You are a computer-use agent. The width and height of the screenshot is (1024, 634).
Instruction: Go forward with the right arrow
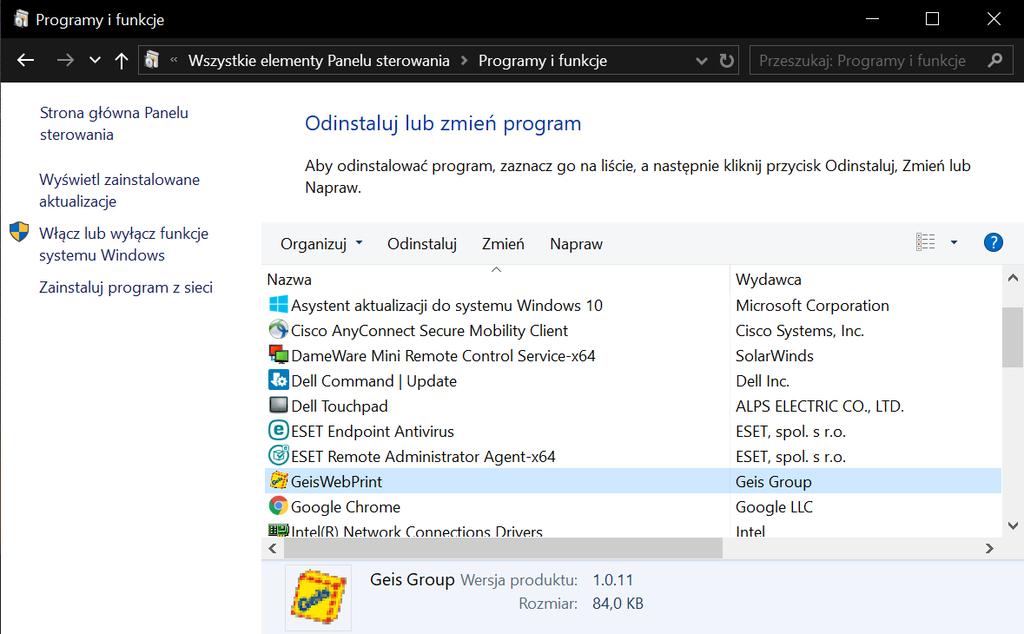(65, 60)
